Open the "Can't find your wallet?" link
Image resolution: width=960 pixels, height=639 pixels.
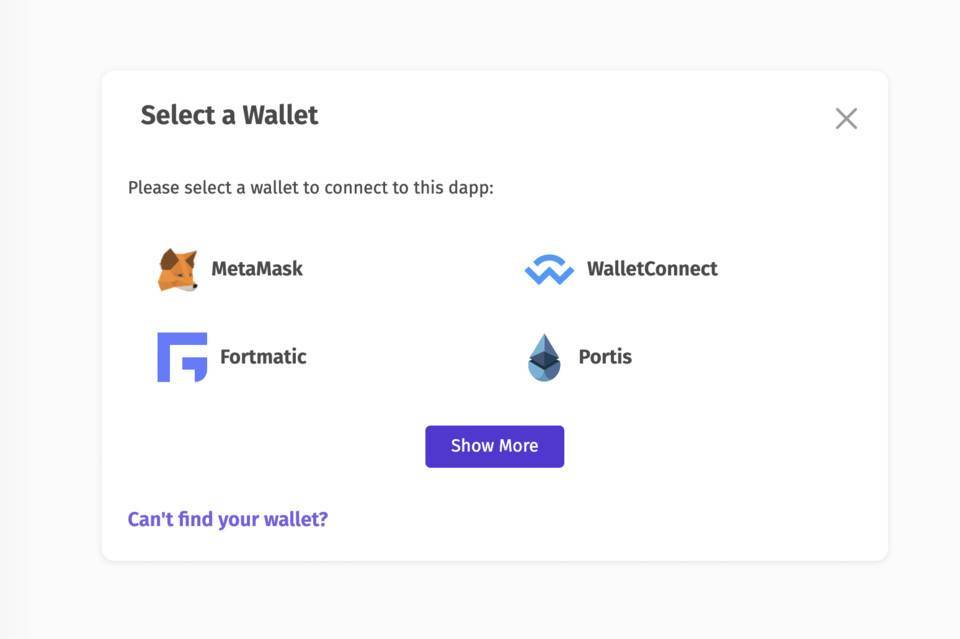[228, 518]
